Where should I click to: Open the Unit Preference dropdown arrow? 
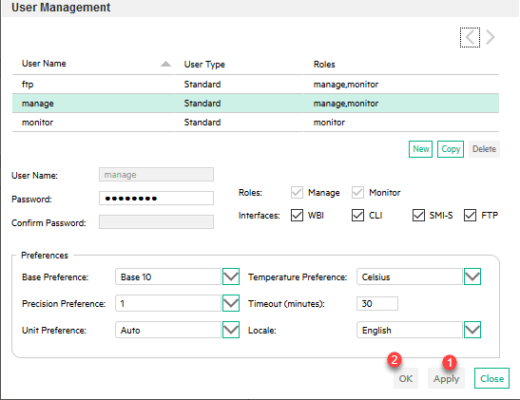tap(231, 330)
